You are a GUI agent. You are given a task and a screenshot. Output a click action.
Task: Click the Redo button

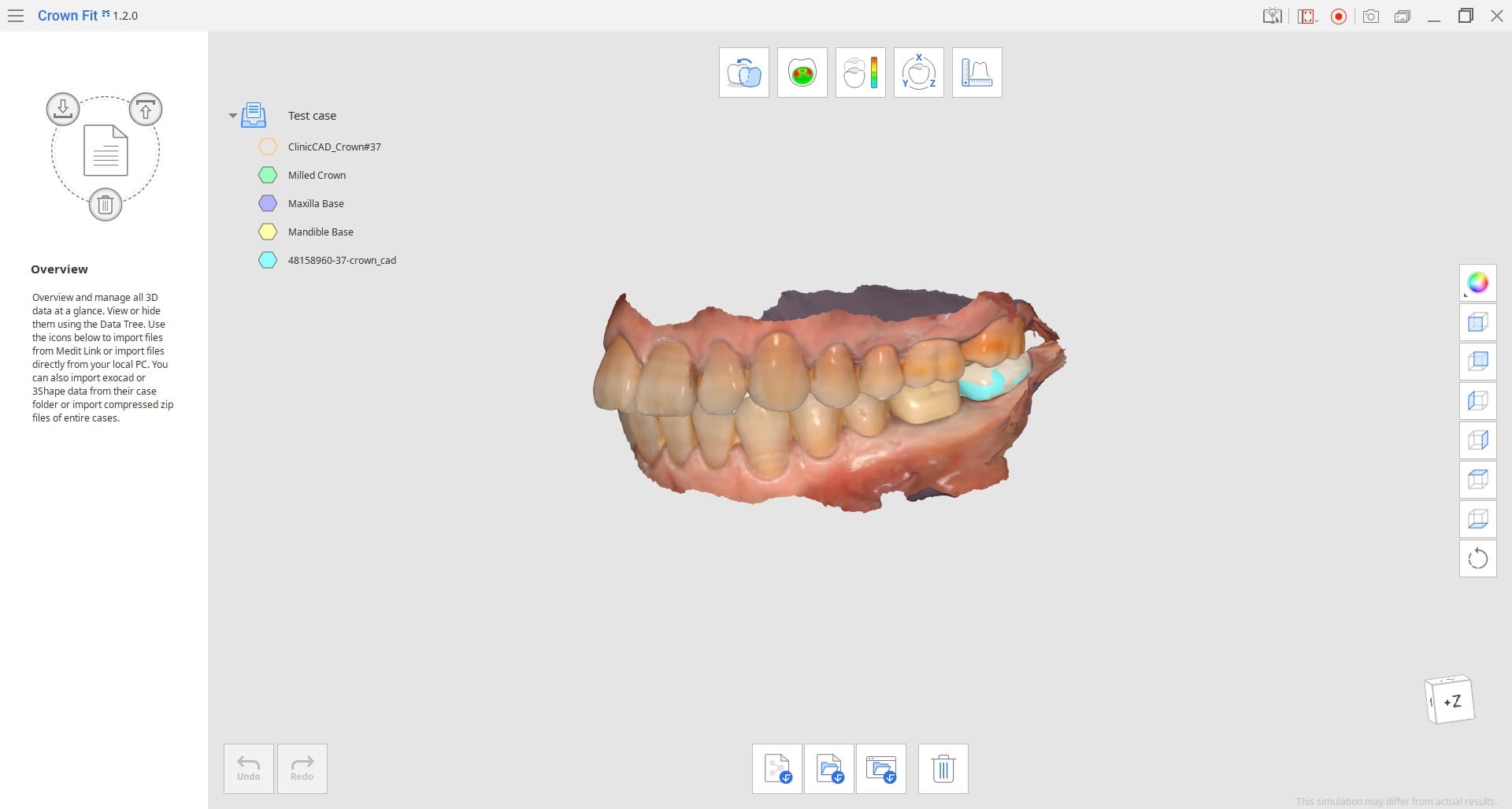[302, 768]
